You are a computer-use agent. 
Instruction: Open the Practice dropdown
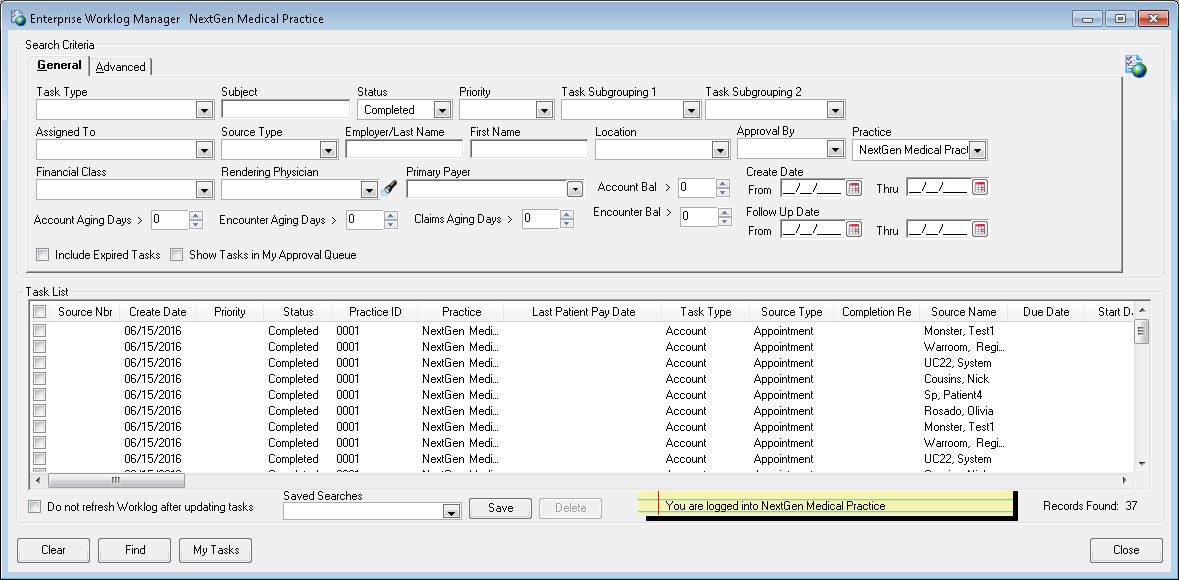pos(977,150)
